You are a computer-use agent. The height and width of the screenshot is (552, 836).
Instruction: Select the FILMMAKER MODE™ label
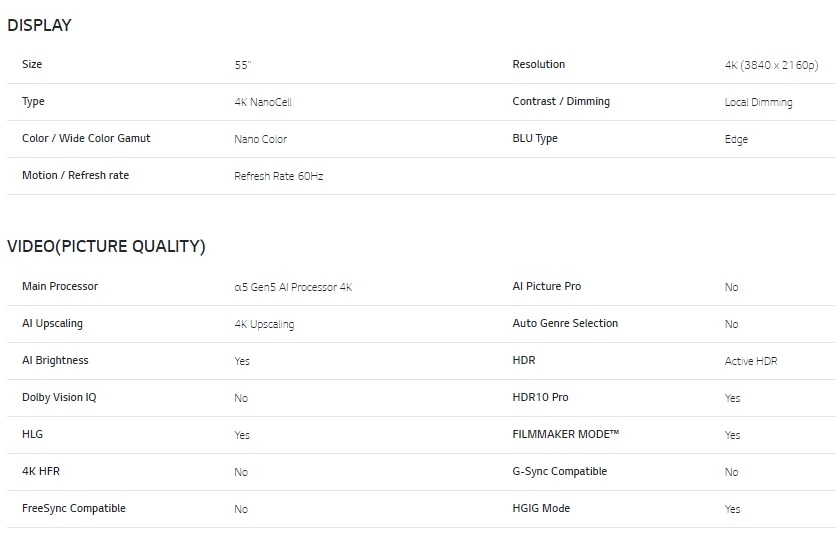[565, 434]
